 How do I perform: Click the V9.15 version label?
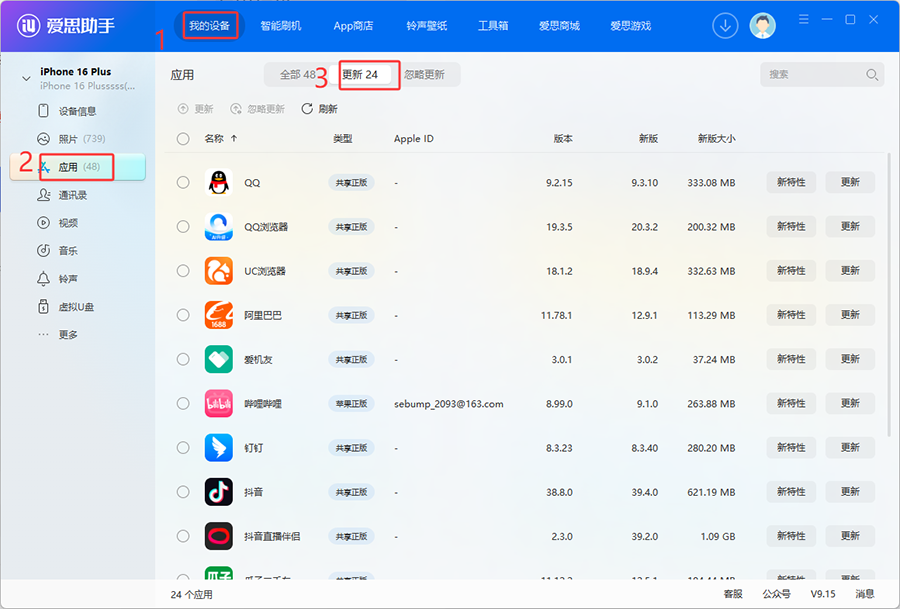point(823,594)
